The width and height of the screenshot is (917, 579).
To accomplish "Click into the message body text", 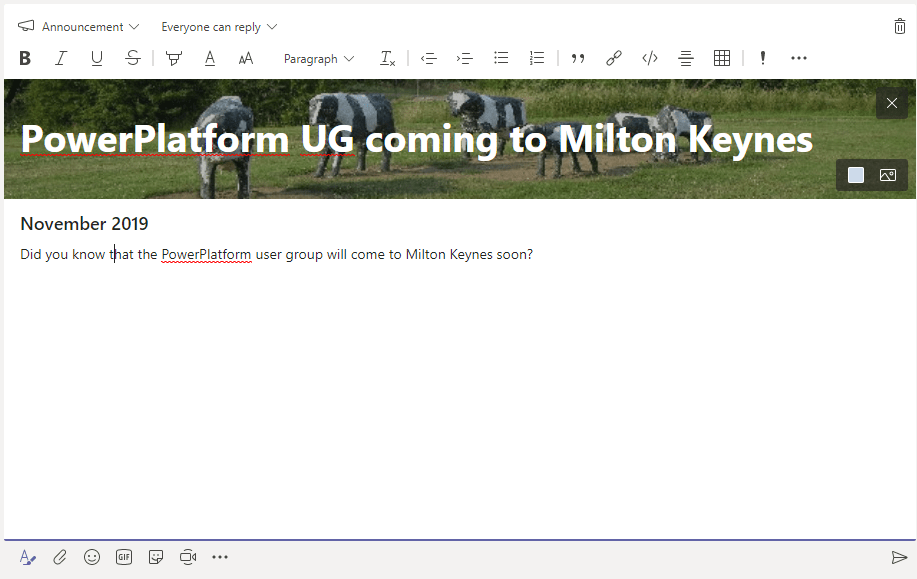I will [x=277, y=254].
